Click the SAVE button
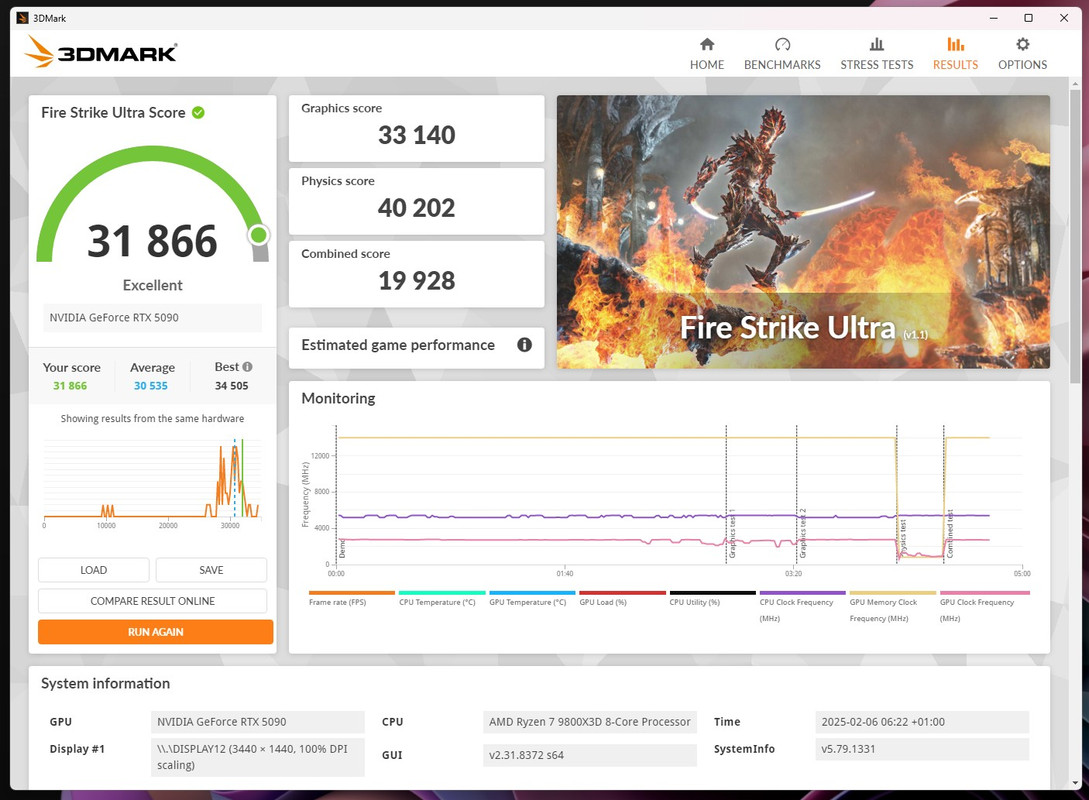 (x=211, y=570)
